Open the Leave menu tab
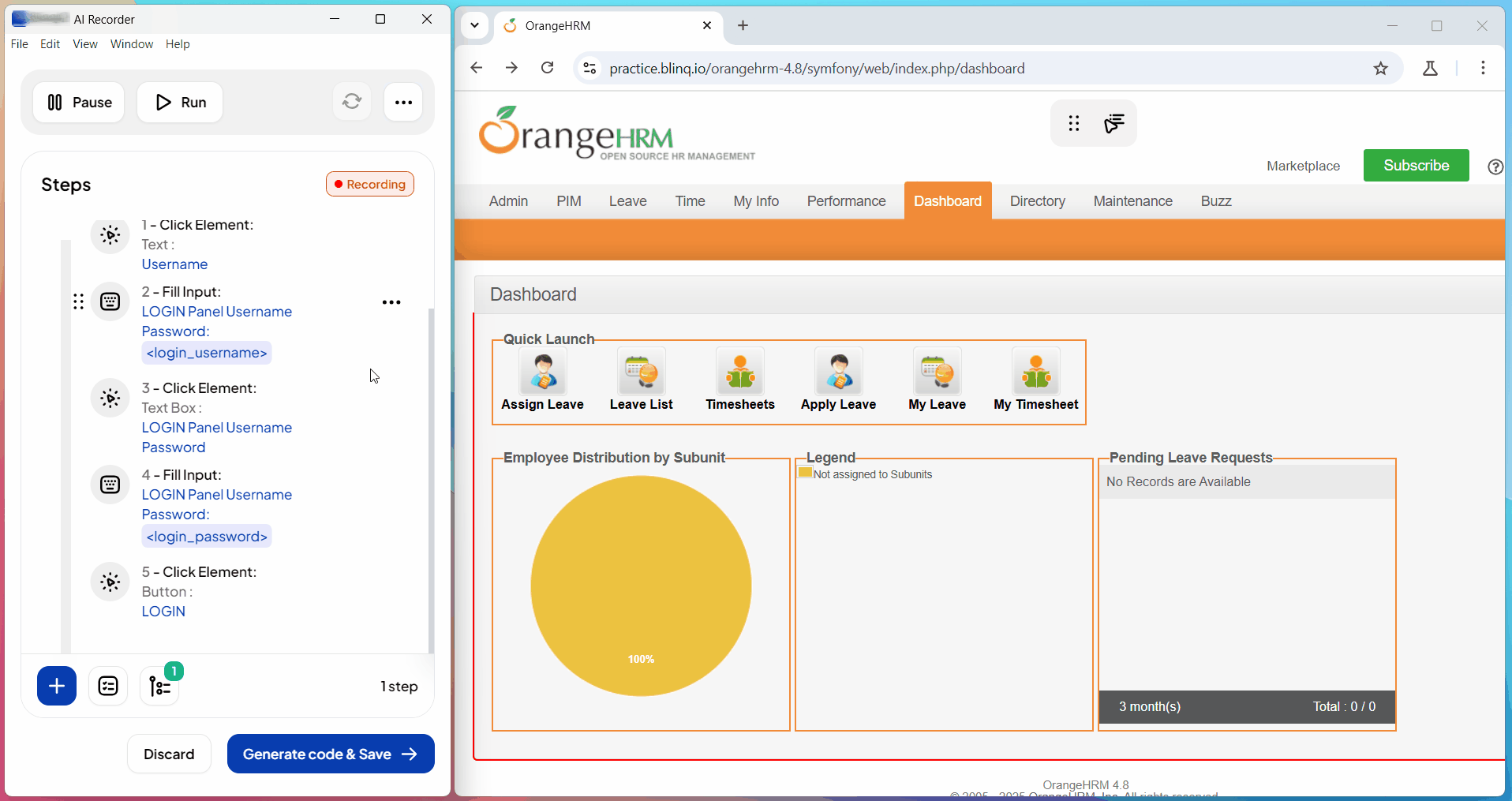1512x801 pixels. point(628,201)
